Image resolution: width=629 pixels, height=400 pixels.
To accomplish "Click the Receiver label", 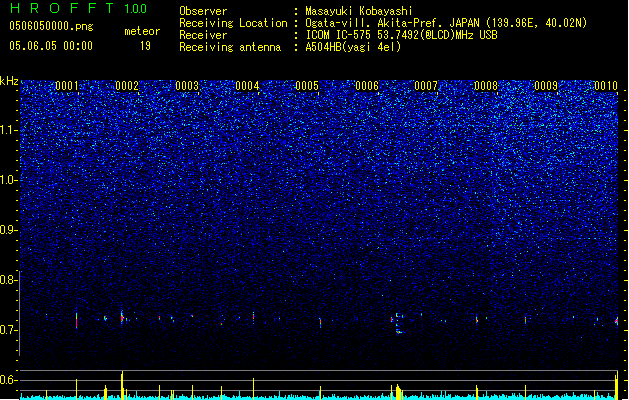I will 203,35.
